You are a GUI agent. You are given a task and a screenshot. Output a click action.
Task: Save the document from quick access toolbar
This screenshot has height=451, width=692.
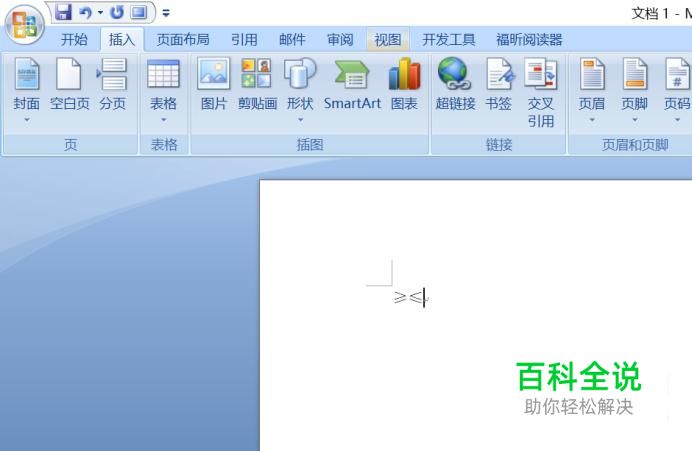[x=64, y=12]
